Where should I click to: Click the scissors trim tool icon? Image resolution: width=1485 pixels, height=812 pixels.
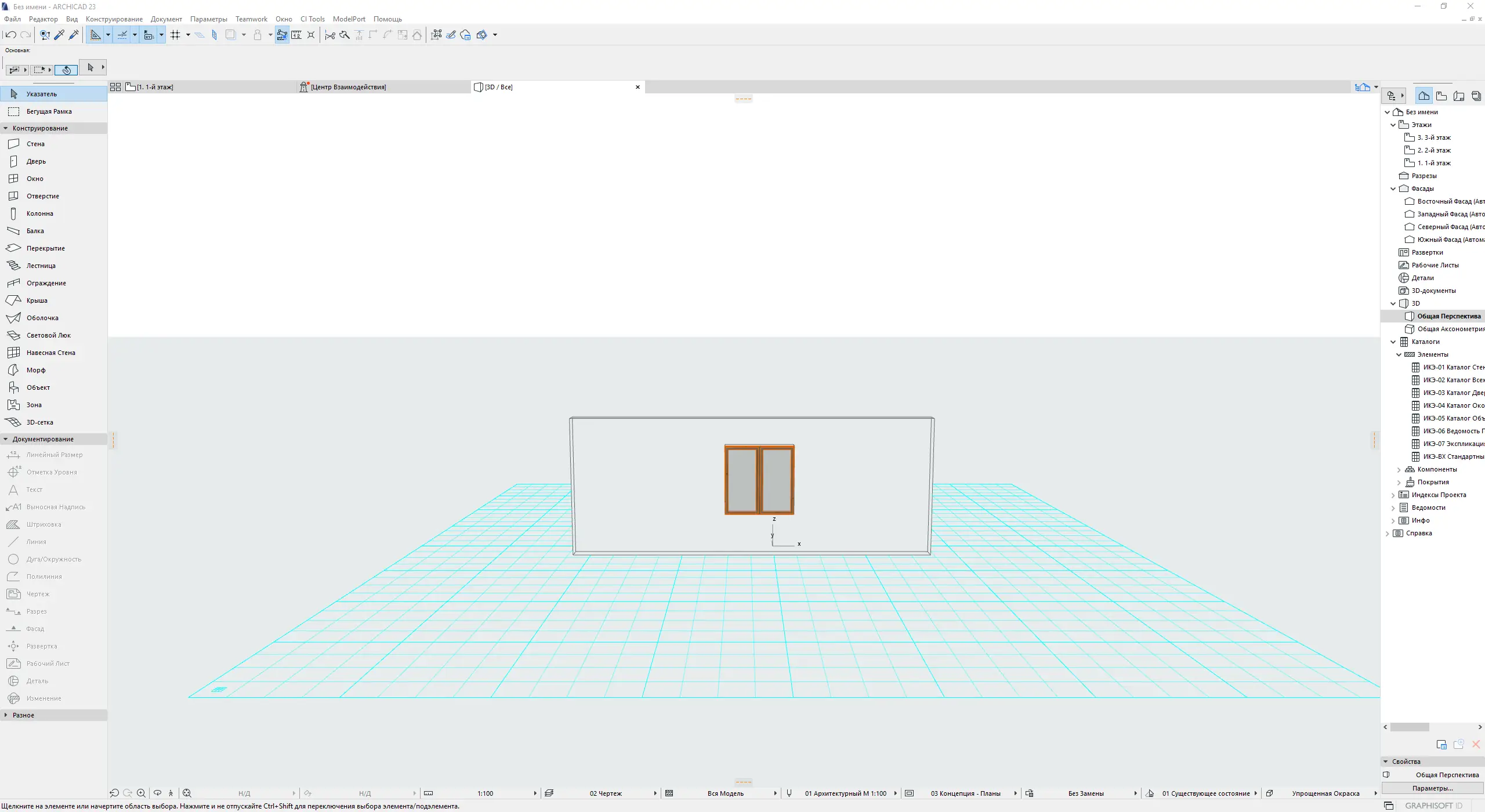tap(330, 35)
